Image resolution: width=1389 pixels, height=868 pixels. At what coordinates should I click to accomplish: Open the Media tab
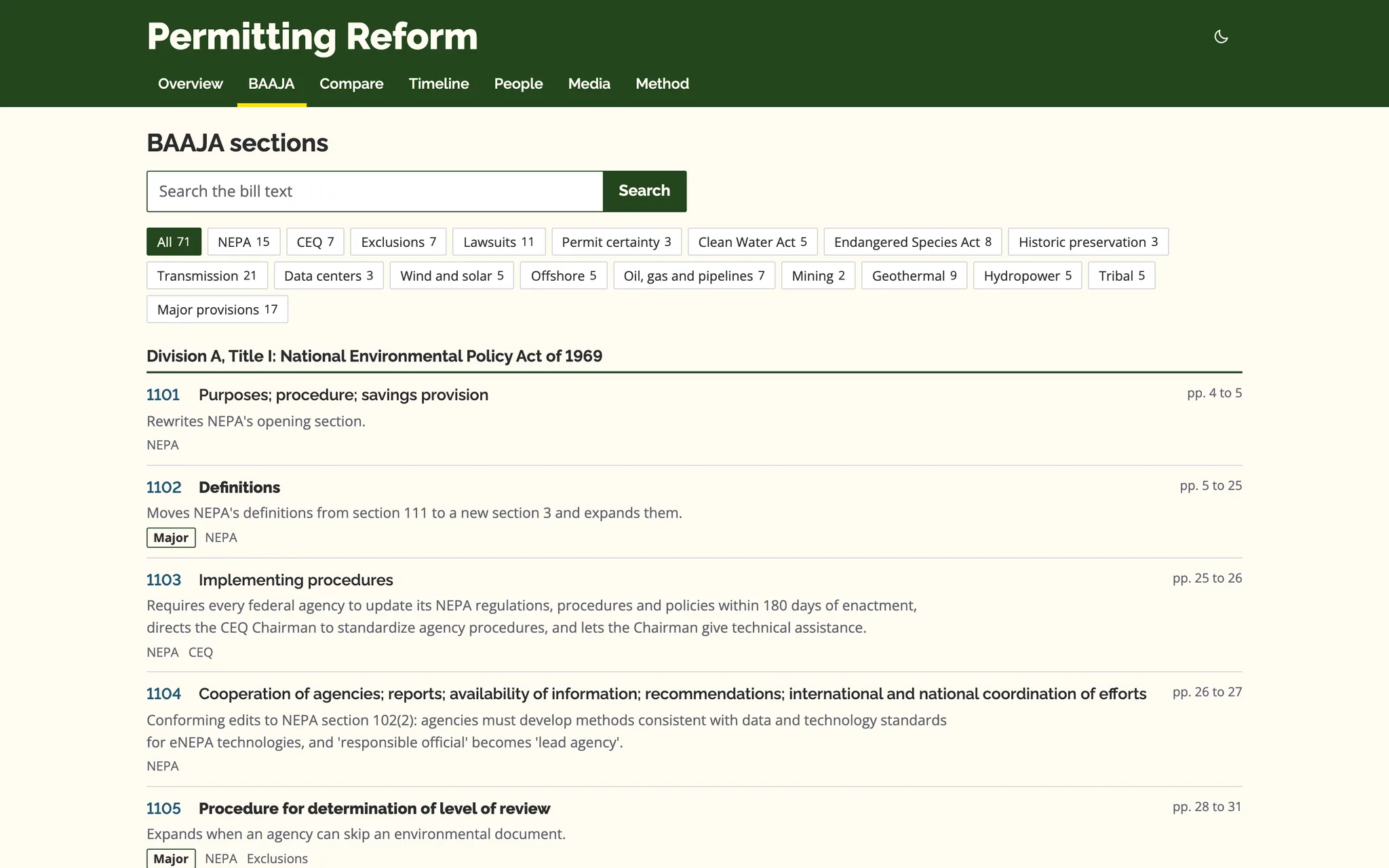(x=589, y=83)
